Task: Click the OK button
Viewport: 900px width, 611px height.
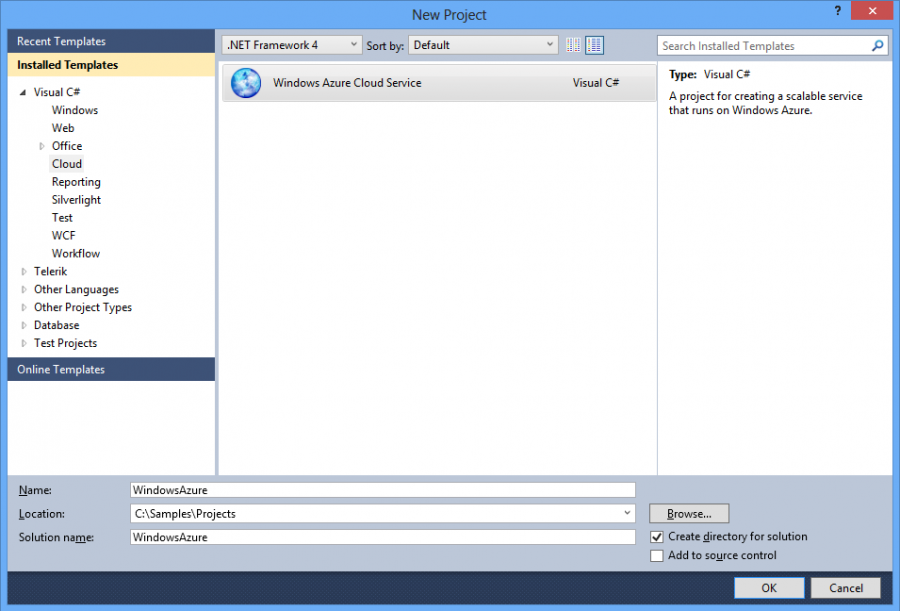Action: tap(769, 588)
